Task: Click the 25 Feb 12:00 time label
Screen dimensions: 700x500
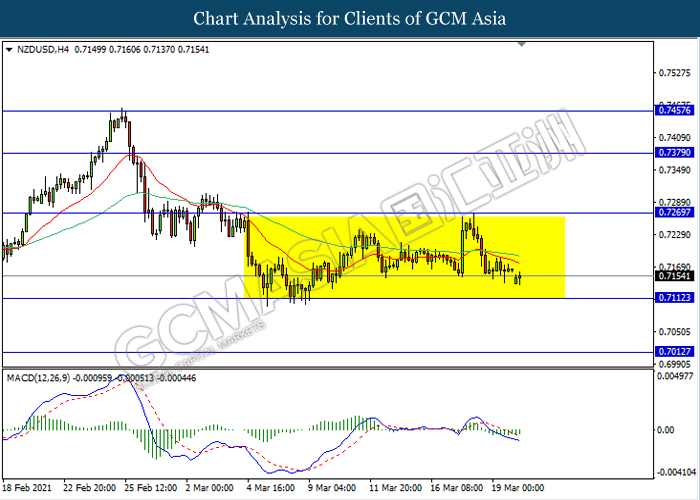Action: coord(150,488)
